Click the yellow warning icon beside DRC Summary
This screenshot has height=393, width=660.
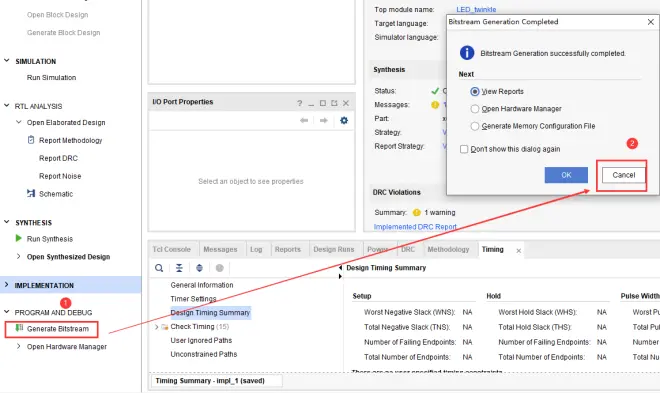point(417,212)
